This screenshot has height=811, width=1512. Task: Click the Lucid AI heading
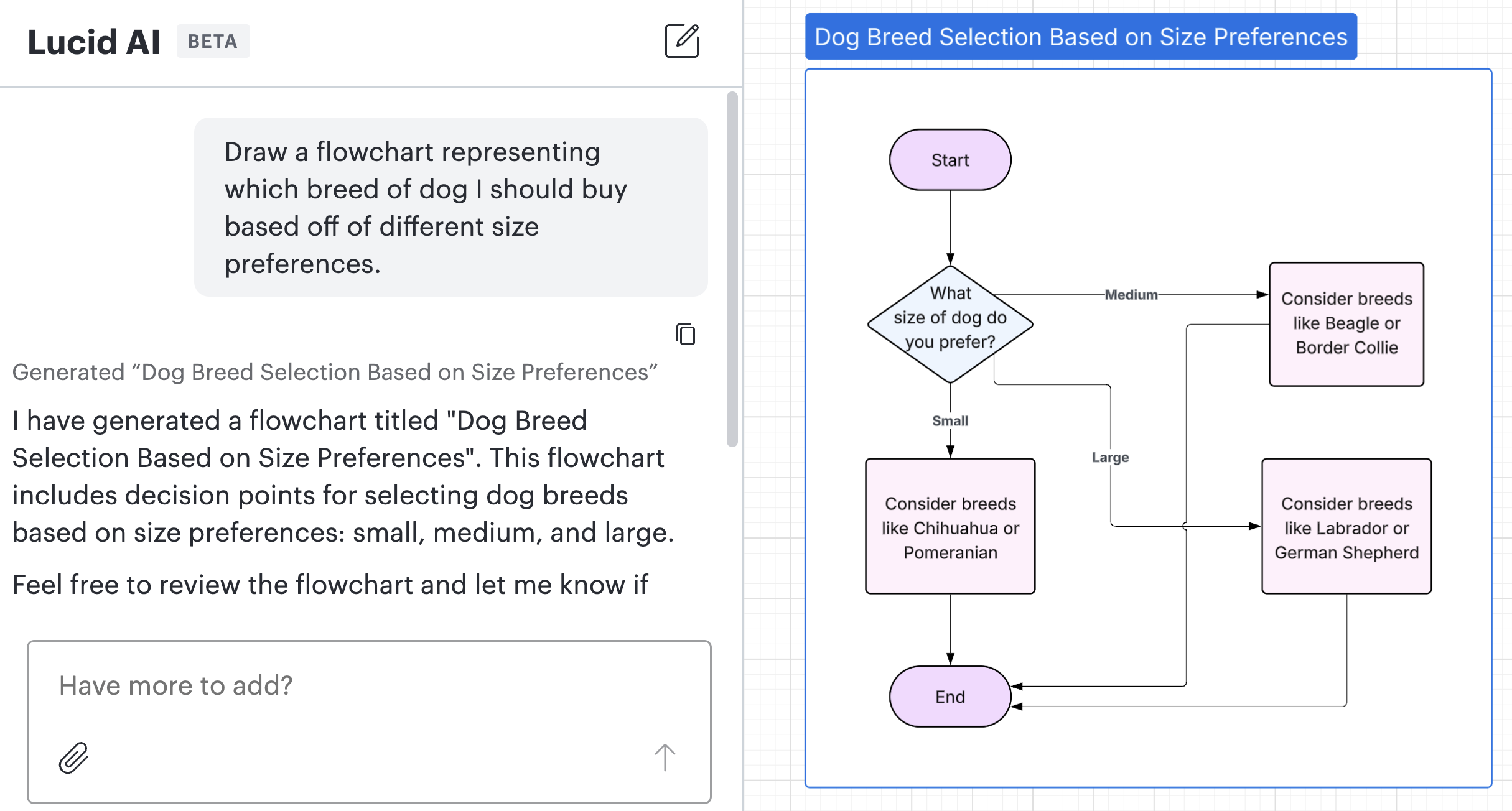coord(94,42)
